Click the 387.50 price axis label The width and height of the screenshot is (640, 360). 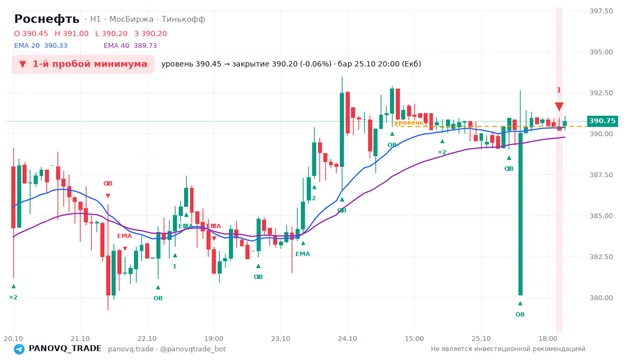pos(601,175)
